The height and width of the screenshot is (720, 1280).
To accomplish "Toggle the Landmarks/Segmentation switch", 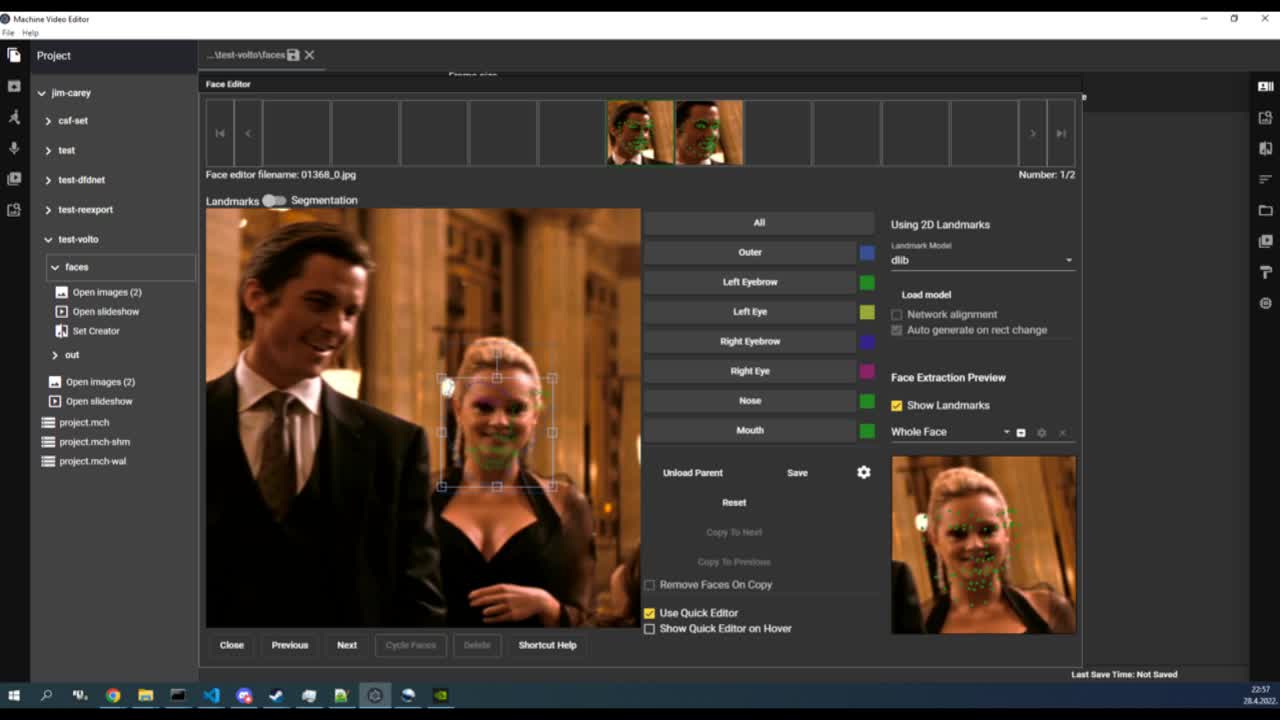I will tap(274, 201).
